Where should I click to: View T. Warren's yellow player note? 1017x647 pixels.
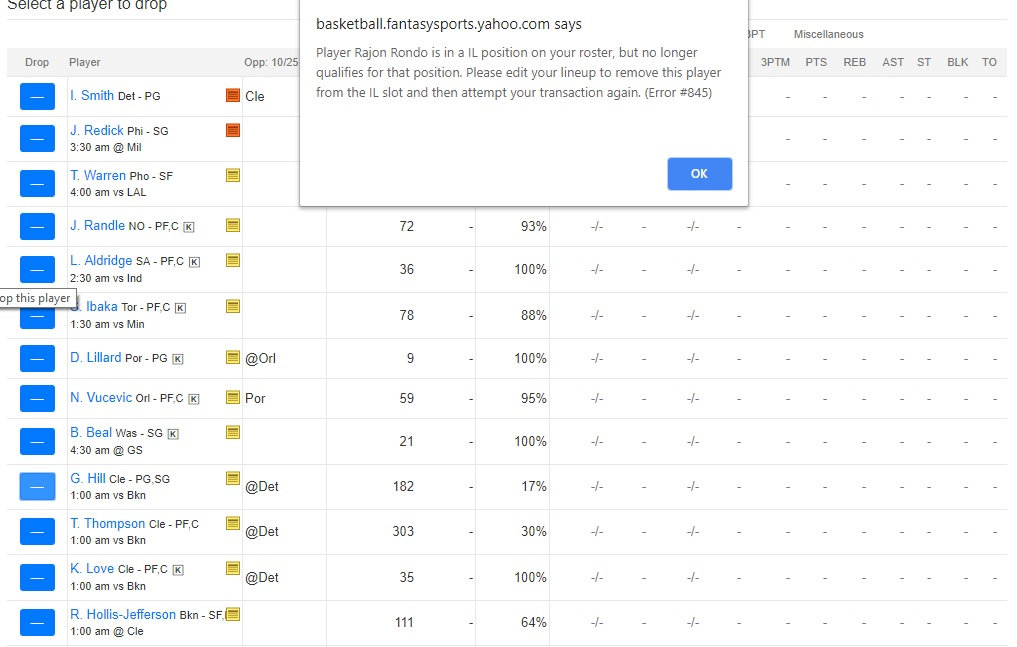[x=233, y=175]
